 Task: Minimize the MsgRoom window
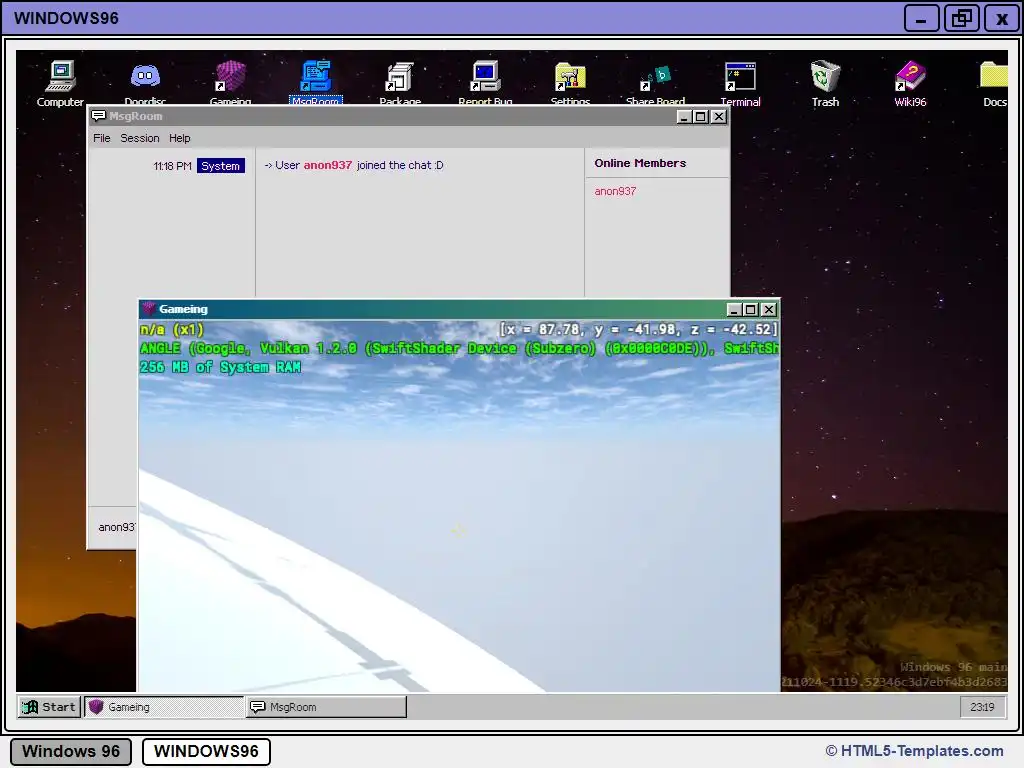click(x=684, y=116)
